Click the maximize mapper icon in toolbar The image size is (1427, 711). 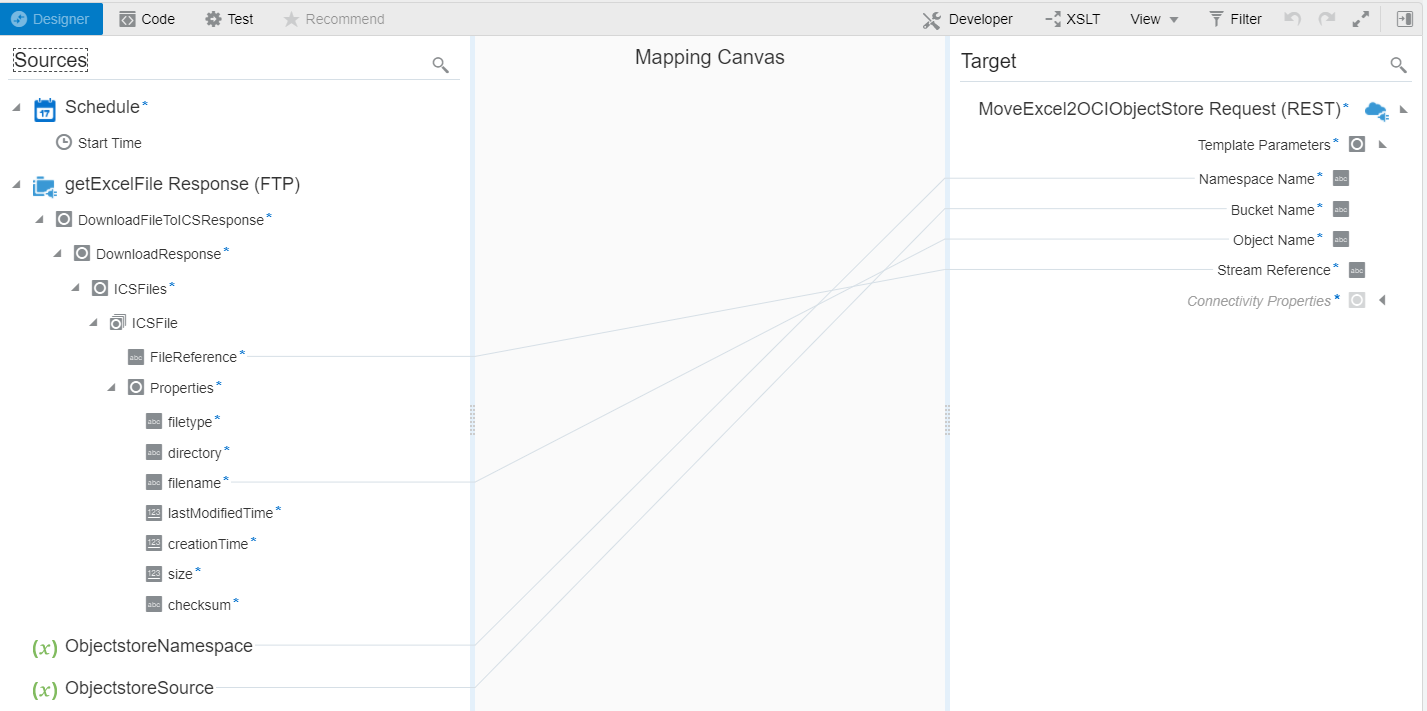point(1360,19)
